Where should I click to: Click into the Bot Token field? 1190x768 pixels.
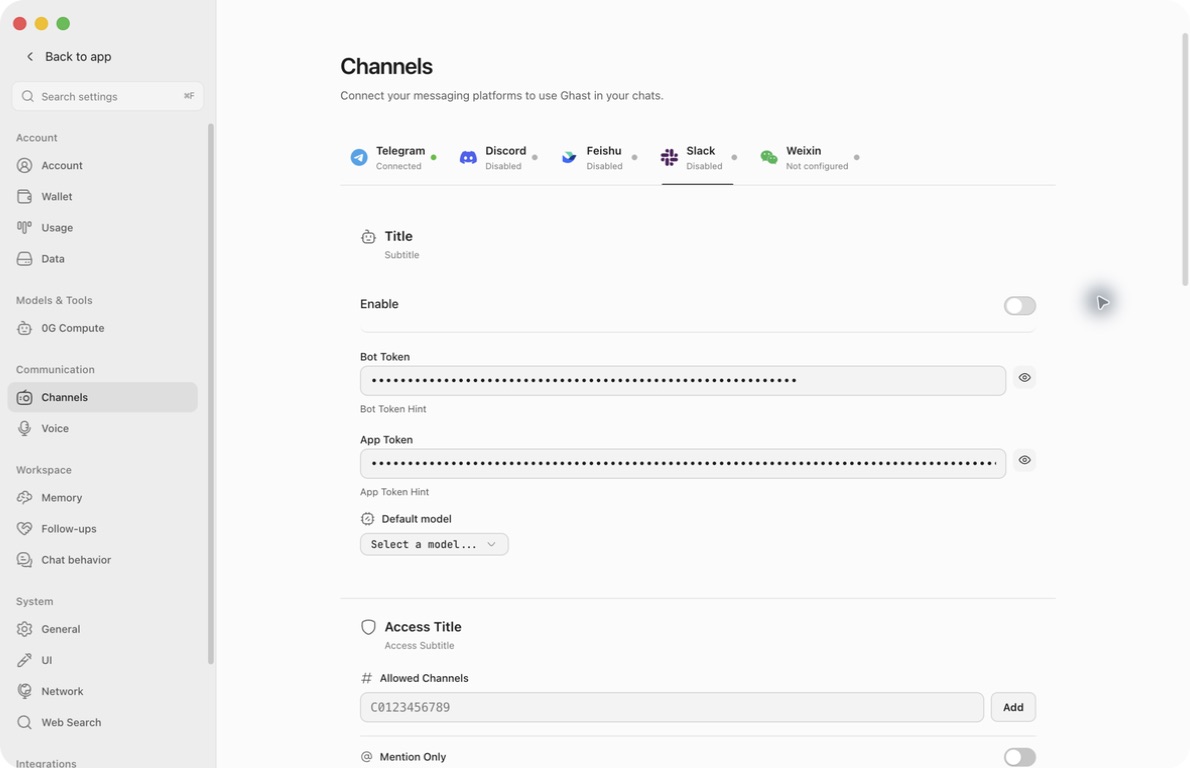683,381
